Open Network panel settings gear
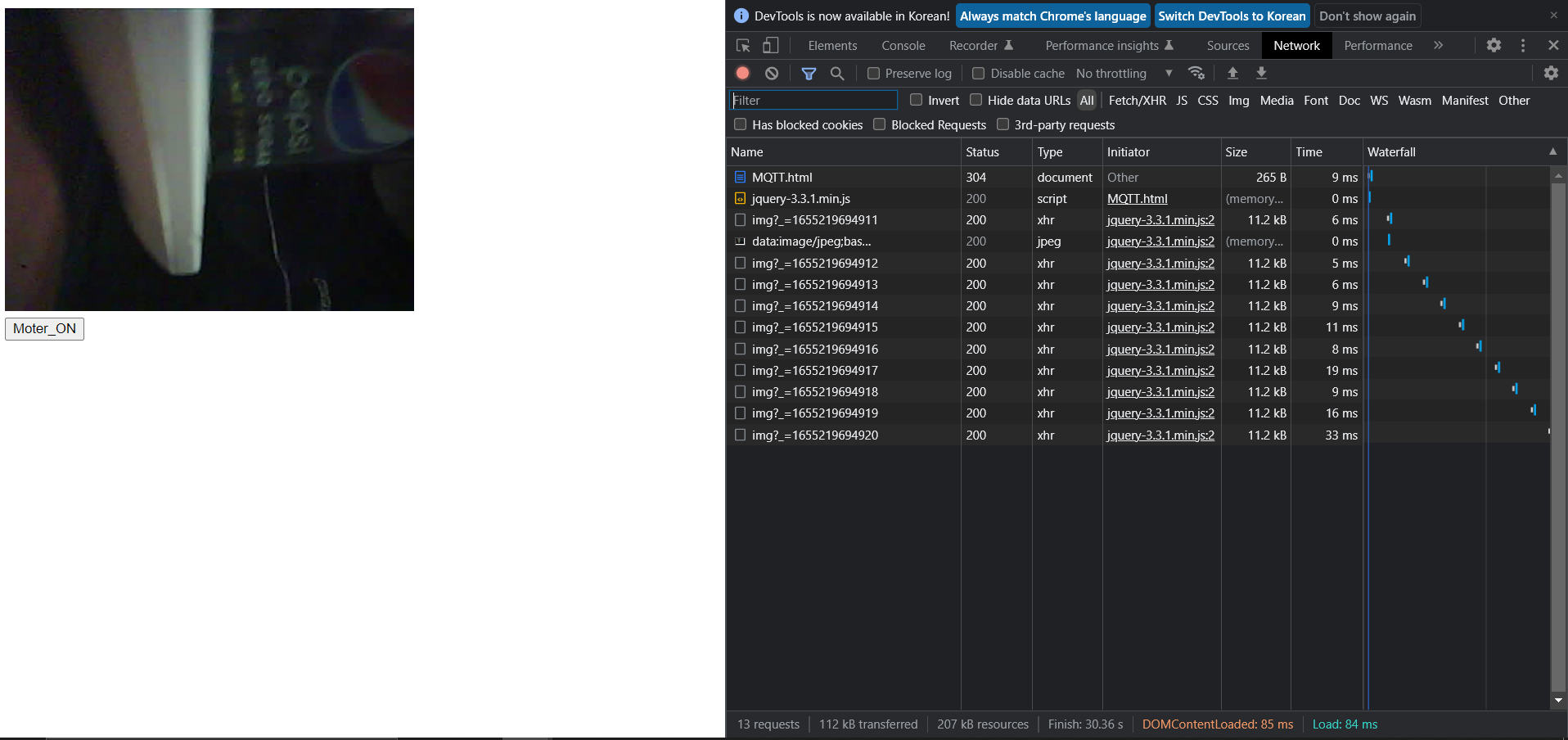 [1551, 73]
